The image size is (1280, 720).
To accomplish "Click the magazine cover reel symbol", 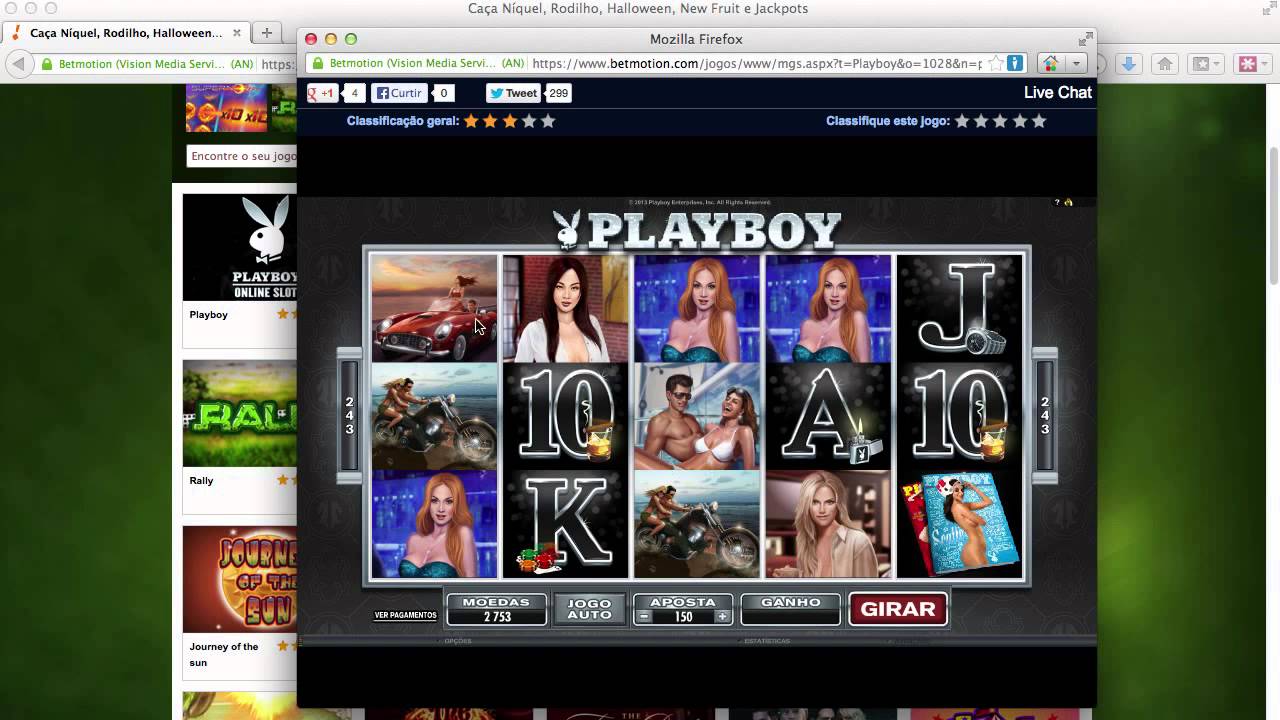I will (x=960, y=524).
